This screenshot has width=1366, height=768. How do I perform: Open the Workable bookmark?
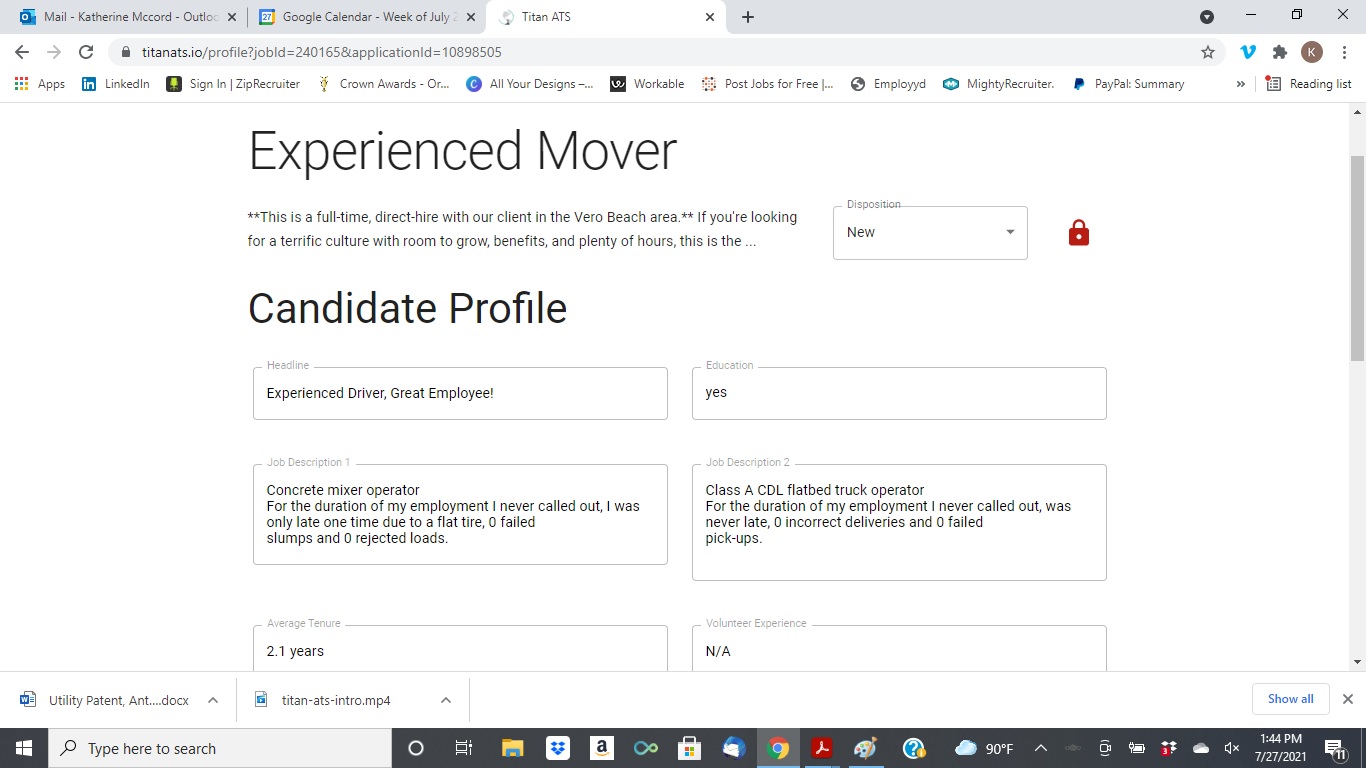point(647,84)
